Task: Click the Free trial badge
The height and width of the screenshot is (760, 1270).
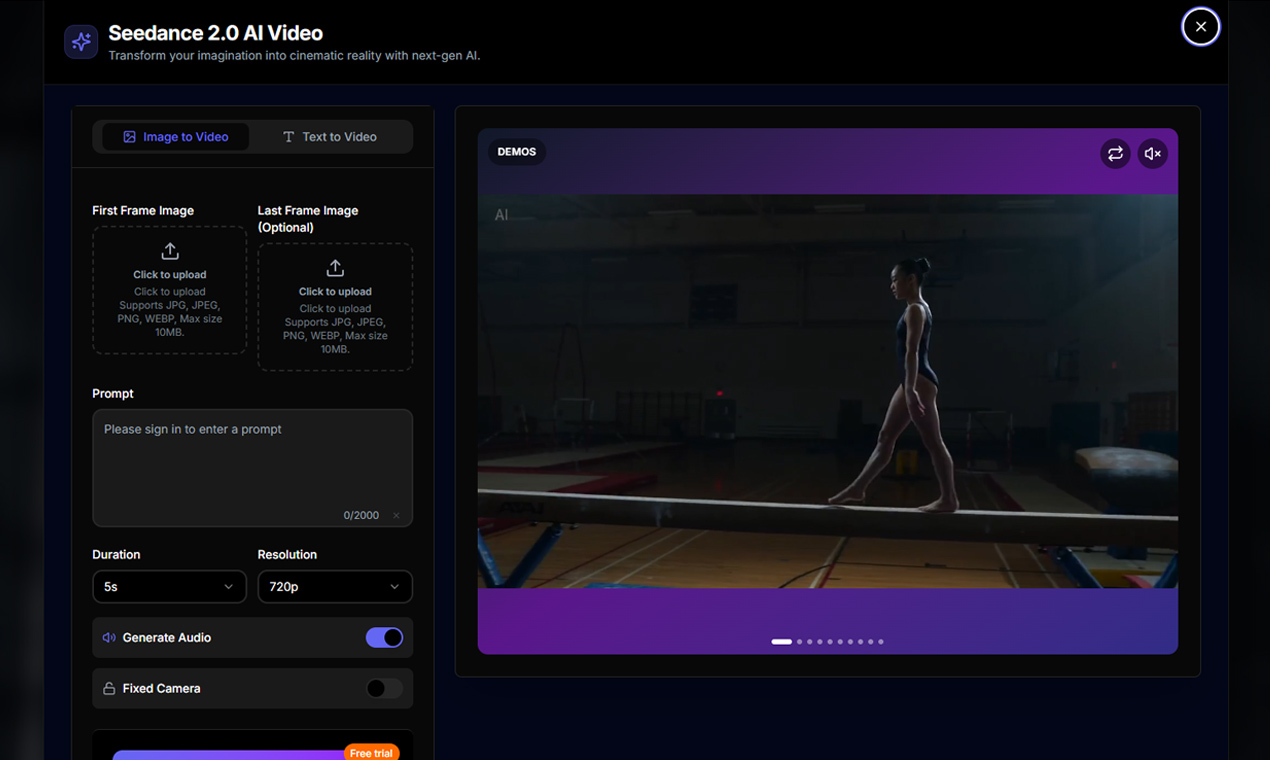Action: coord(371,752)
